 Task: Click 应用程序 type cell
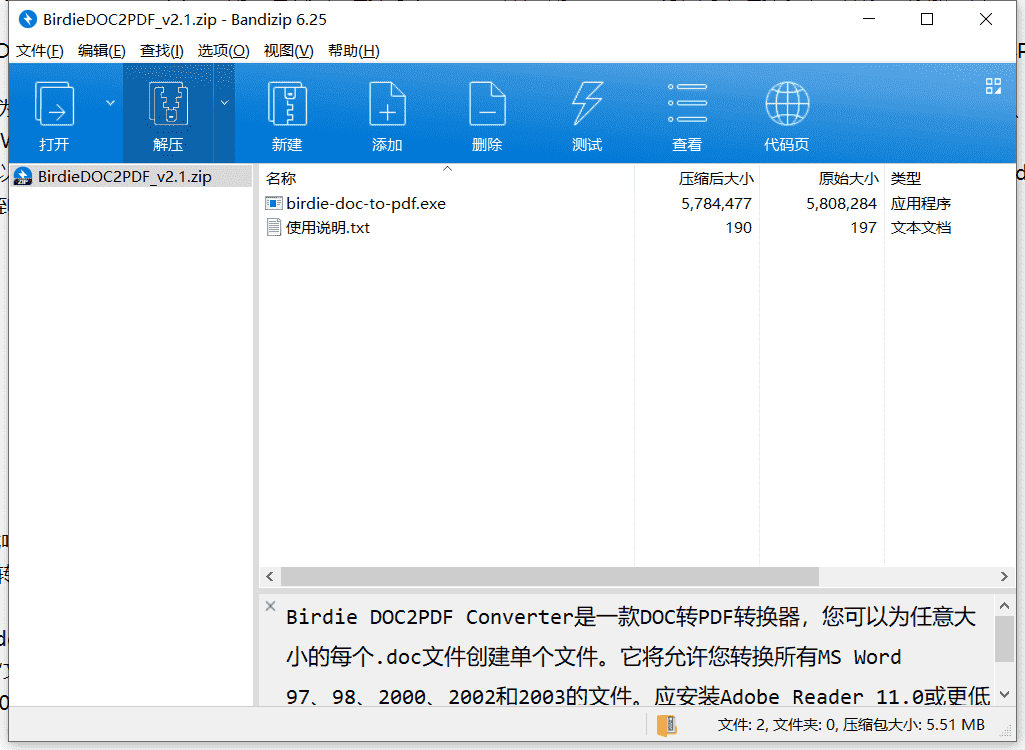point(920,203)
